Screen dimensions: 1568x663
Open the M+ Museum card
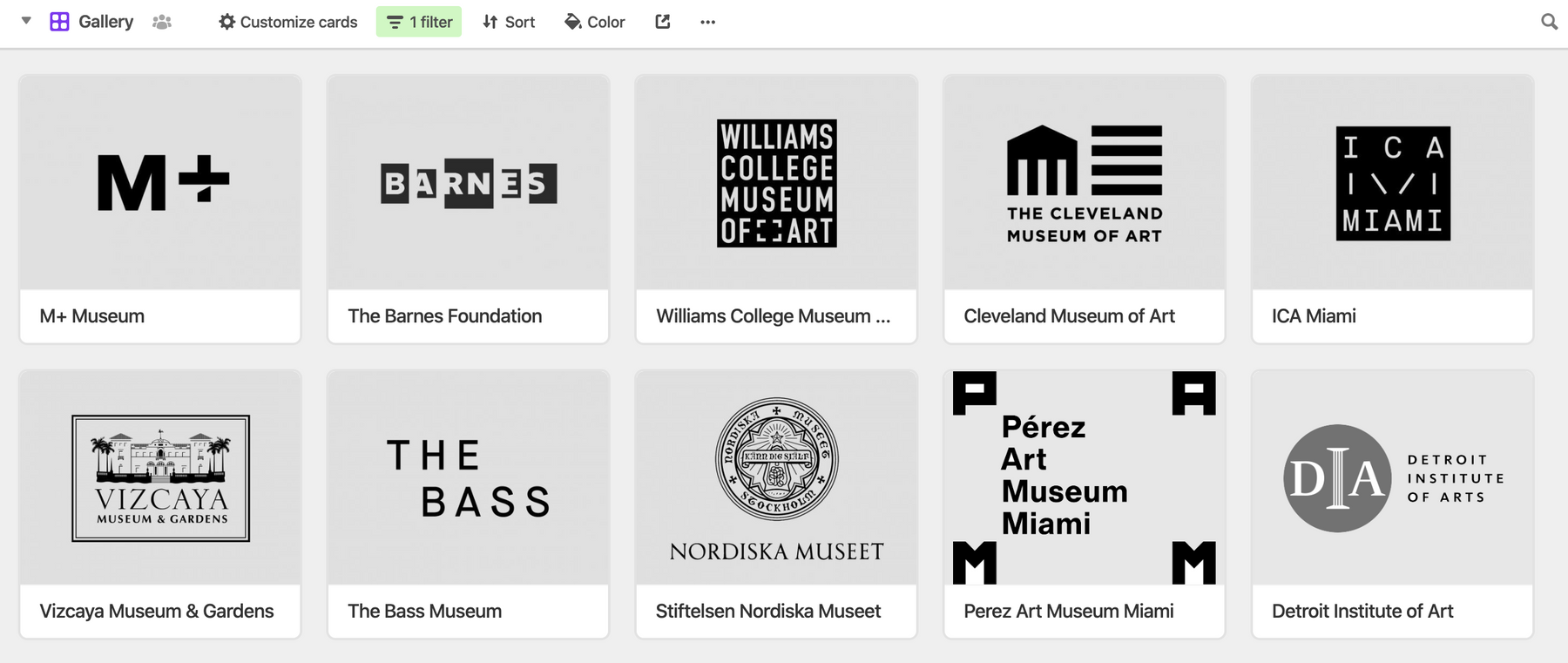click(x=160, y=209)
